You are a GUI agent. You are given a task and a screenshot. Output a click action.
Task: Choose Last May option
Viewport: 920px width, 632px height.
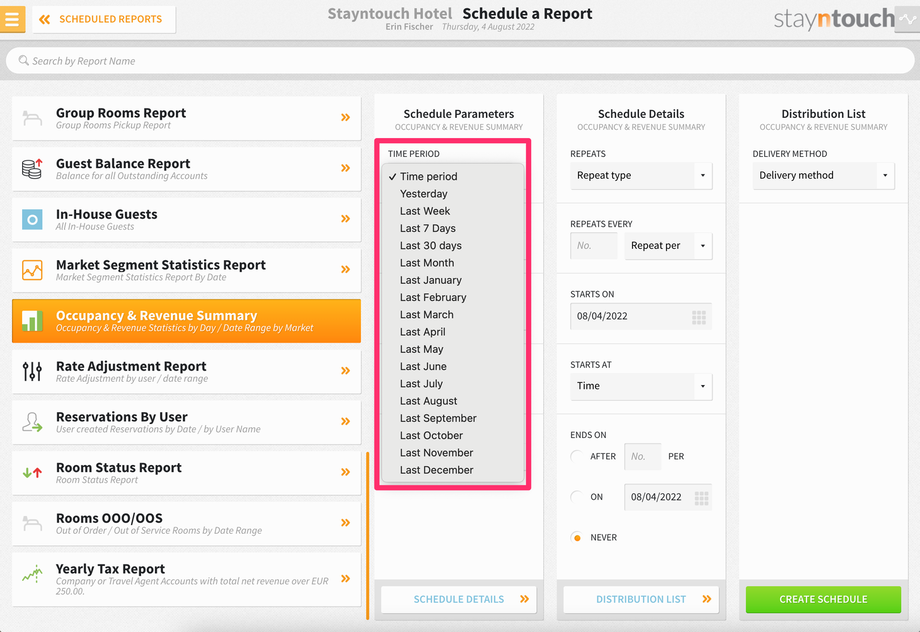click(452, 349)
